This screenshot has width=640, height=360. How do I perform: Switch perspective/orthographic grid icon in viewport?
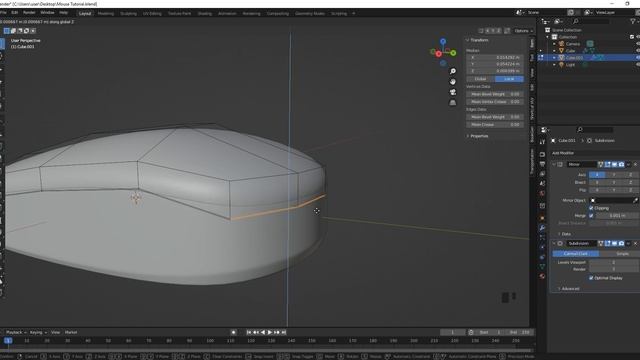tap(453, 103)
